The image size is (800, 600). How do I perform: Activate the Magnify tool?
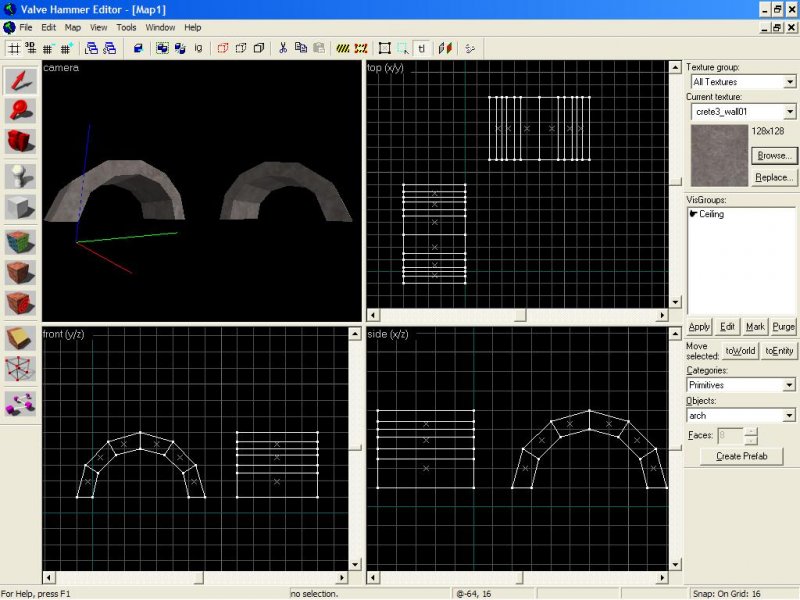pos(21,111)
